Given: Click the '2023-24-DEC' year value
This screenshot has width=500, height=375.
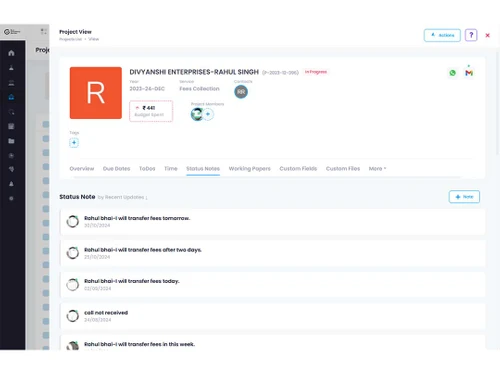Looking at the screenshot, I should click(147, 89).
